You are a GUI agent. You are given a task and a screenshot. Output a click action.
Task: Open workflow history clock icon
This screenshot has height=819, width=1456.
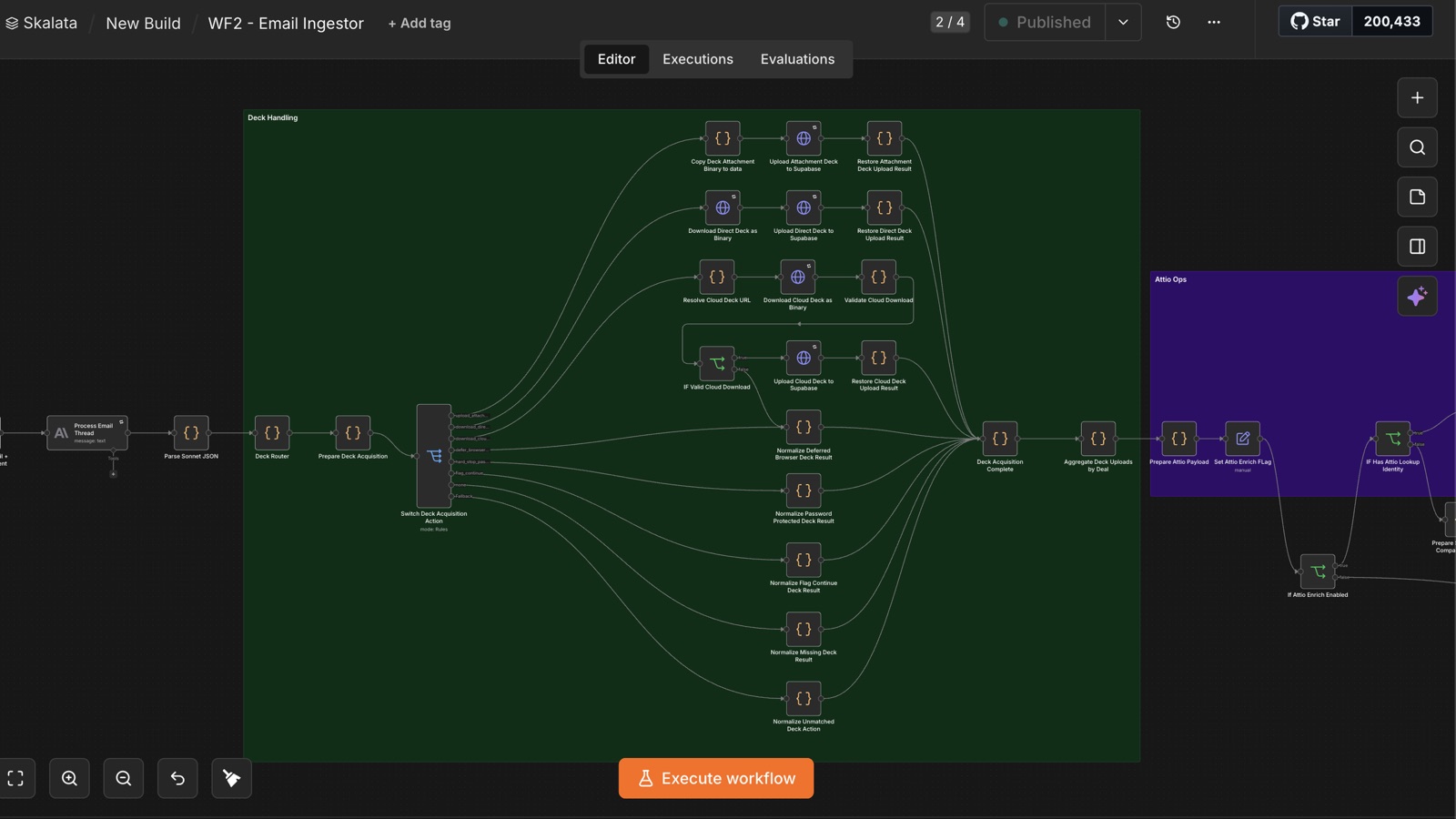1173,22
